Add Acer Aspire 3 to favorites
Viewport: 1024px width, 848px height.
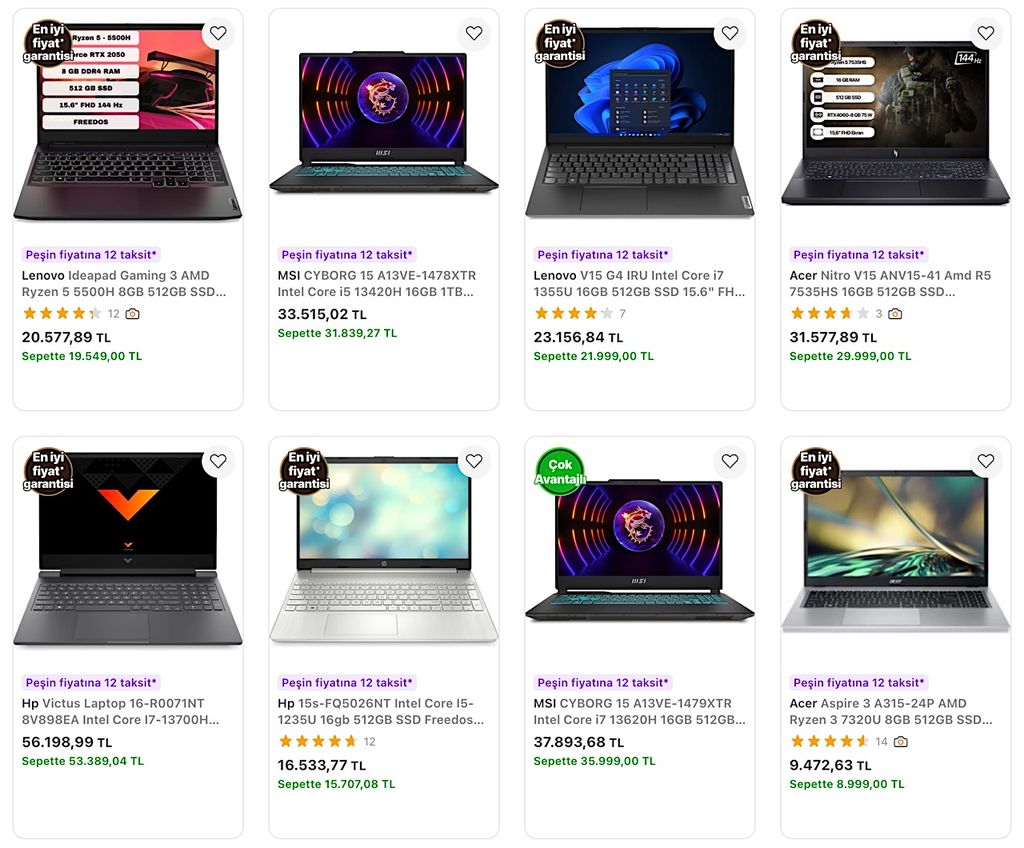[x=986, y=461]
